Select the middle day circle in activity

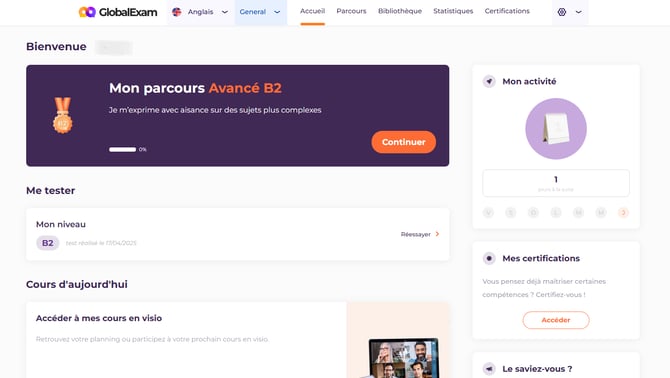(x=556, y=212)
